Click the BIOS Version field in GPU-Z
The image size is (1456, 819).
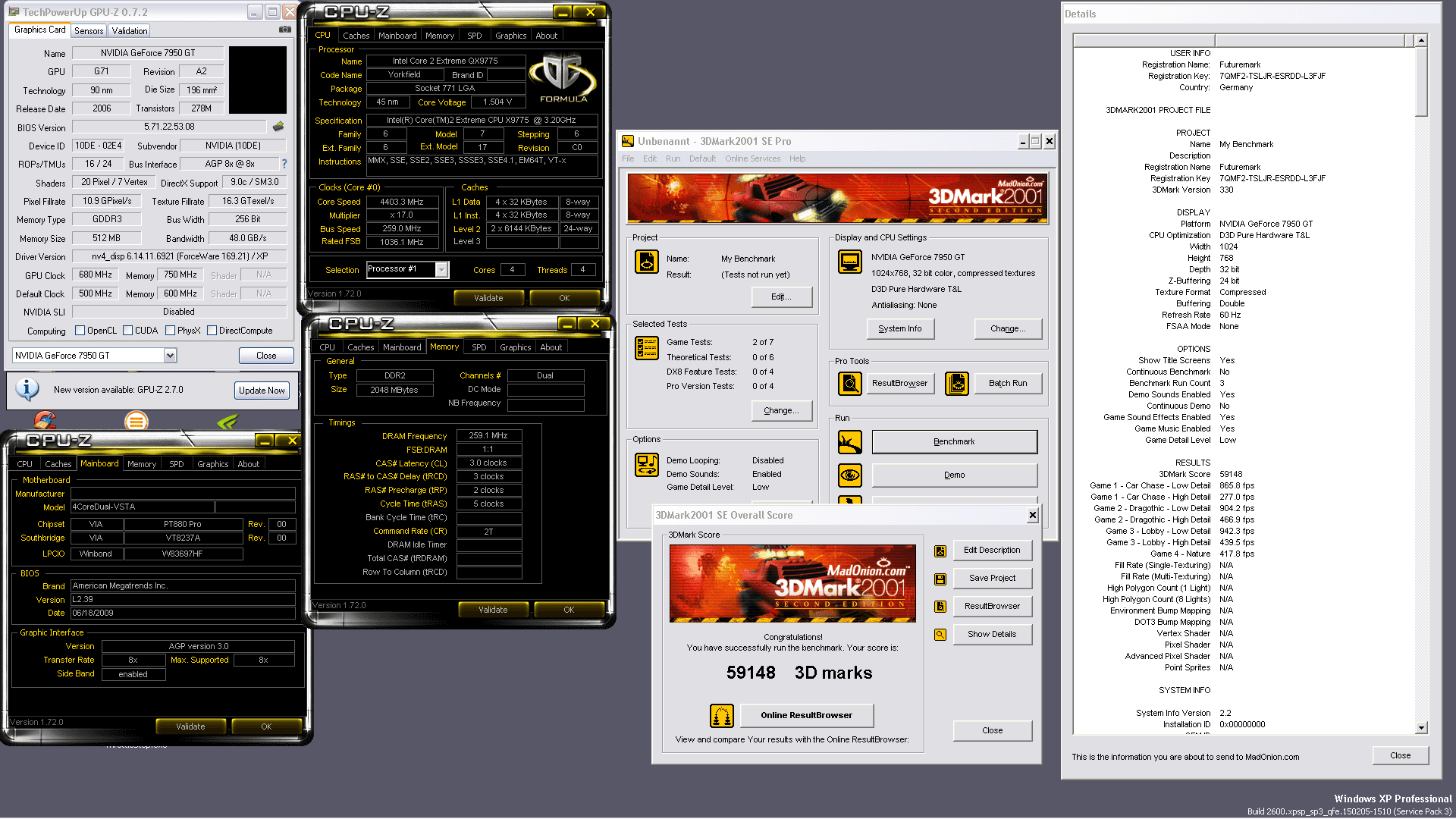tap(169, 127)
